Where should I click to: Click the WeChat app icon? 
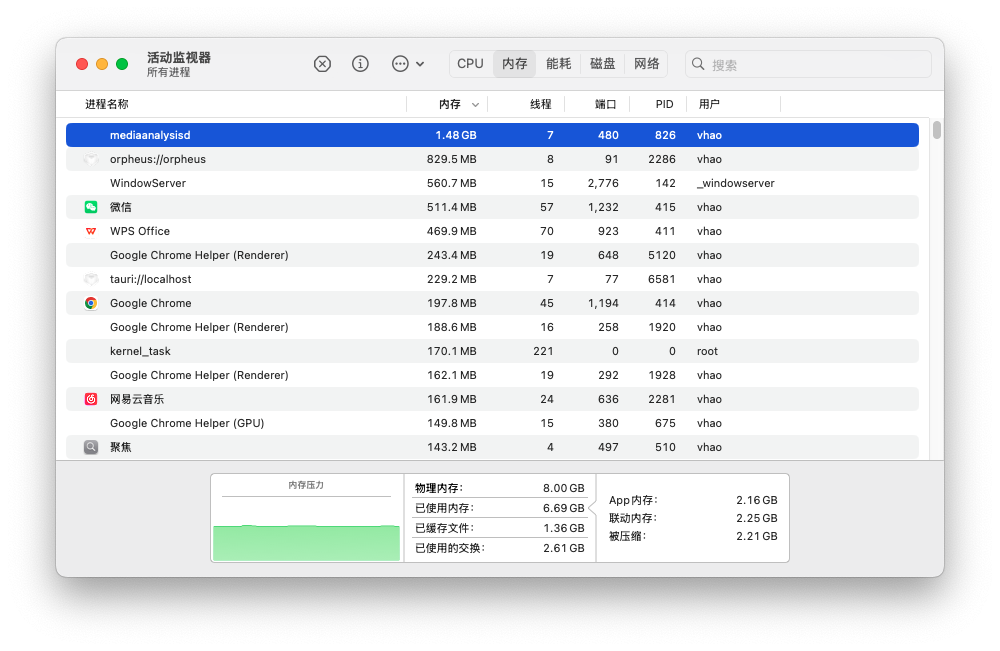[x=91, y=207]
